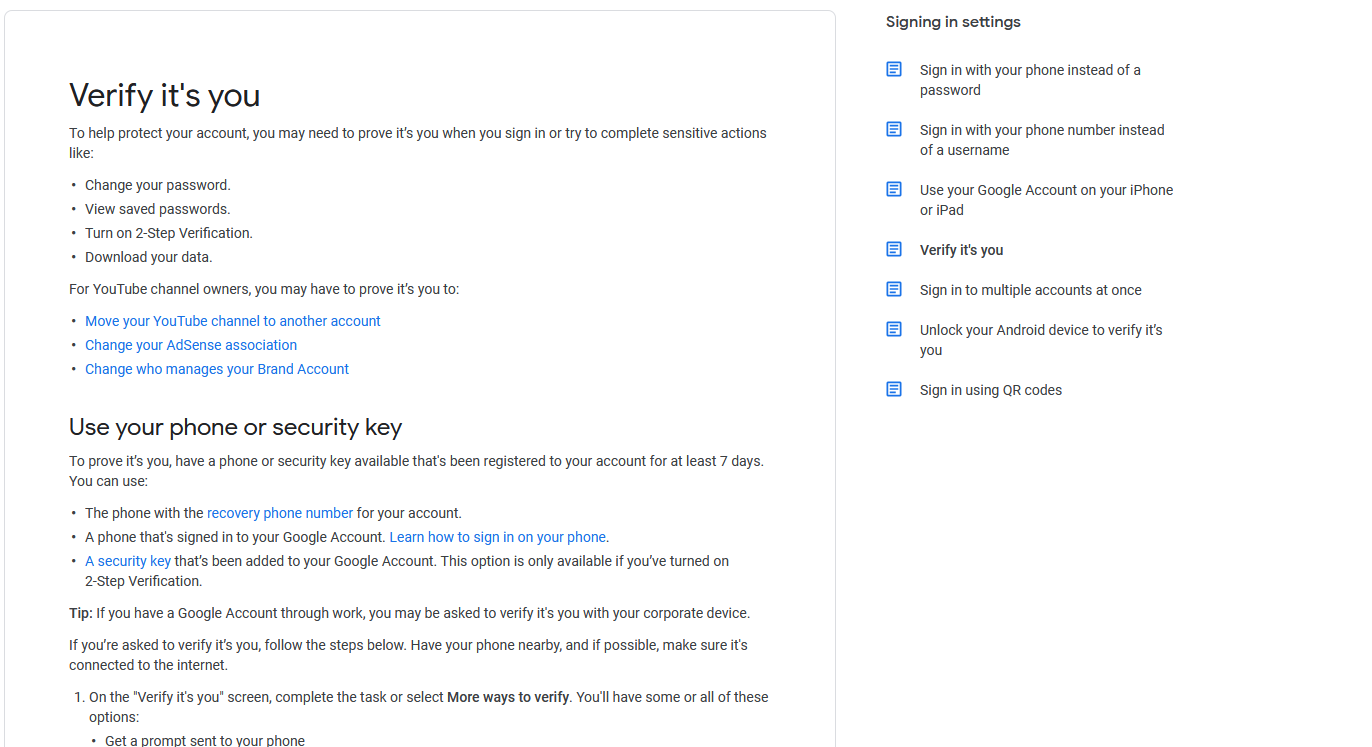Click article icon next to 'Sign in with your phone number instead of a username'

894,129
